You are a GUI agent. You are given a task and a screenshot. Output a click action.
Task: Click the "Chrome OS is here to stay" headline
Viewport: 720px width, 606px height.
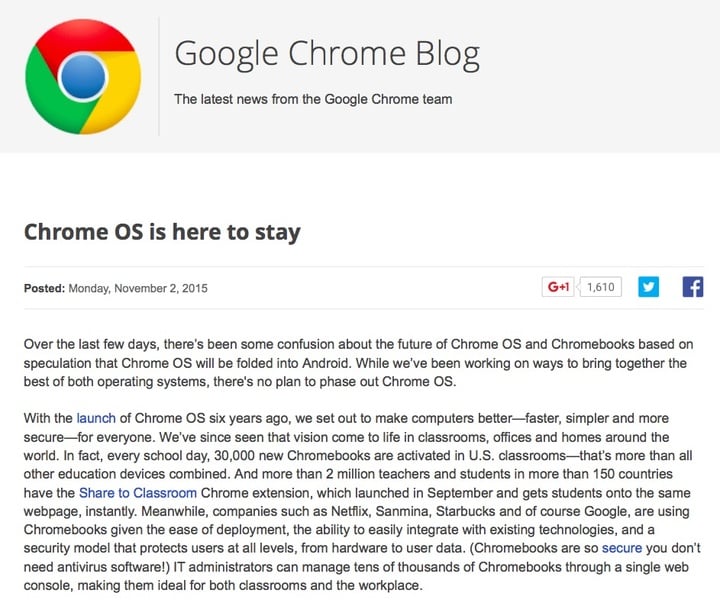(x=162, y=232)
